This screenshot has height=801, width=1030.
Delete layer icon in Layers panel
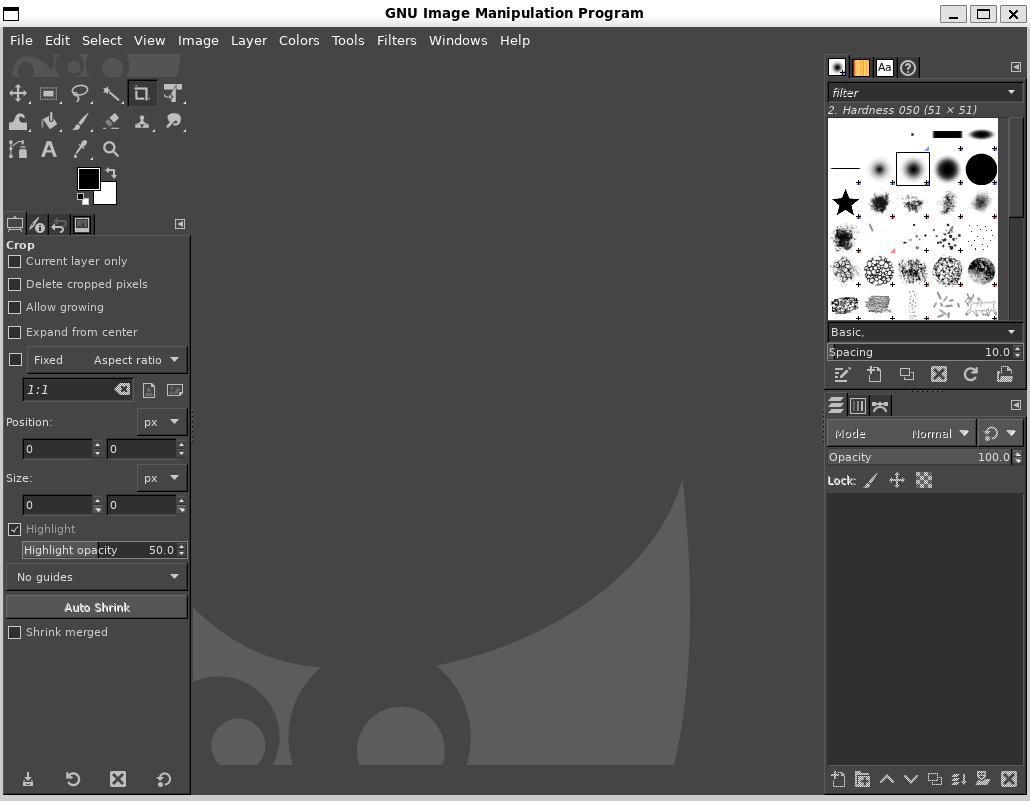(1009, 779)
